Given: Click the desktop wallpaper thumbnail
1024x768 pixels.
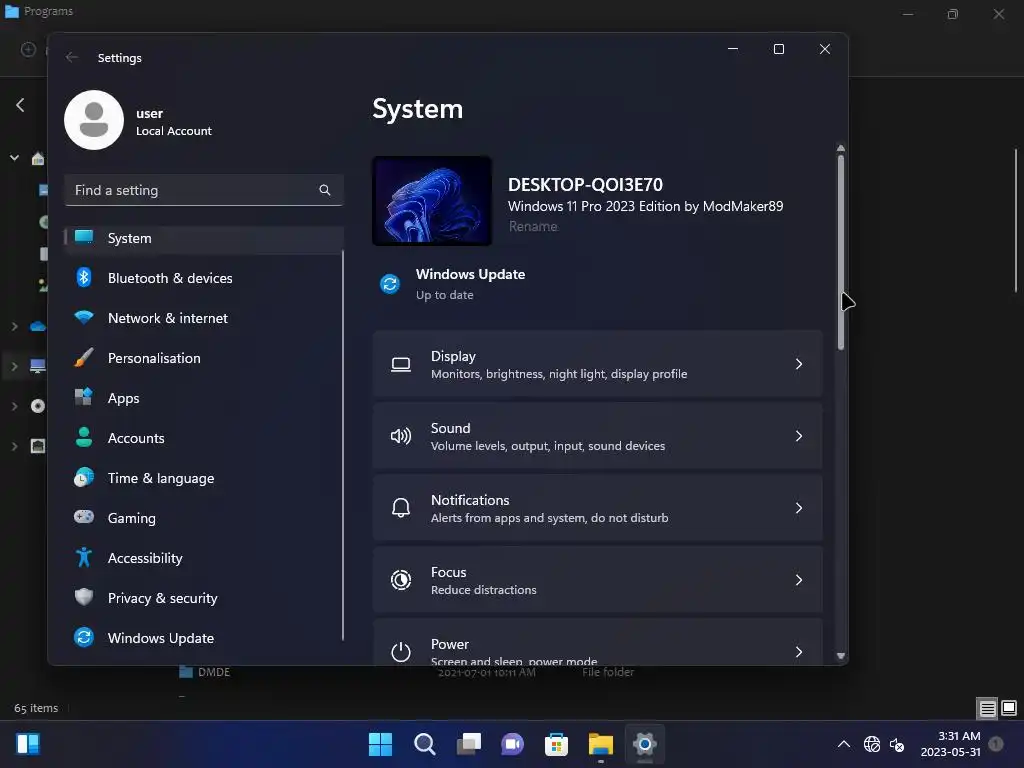Looking at the screenshot, I should (432, 201).
